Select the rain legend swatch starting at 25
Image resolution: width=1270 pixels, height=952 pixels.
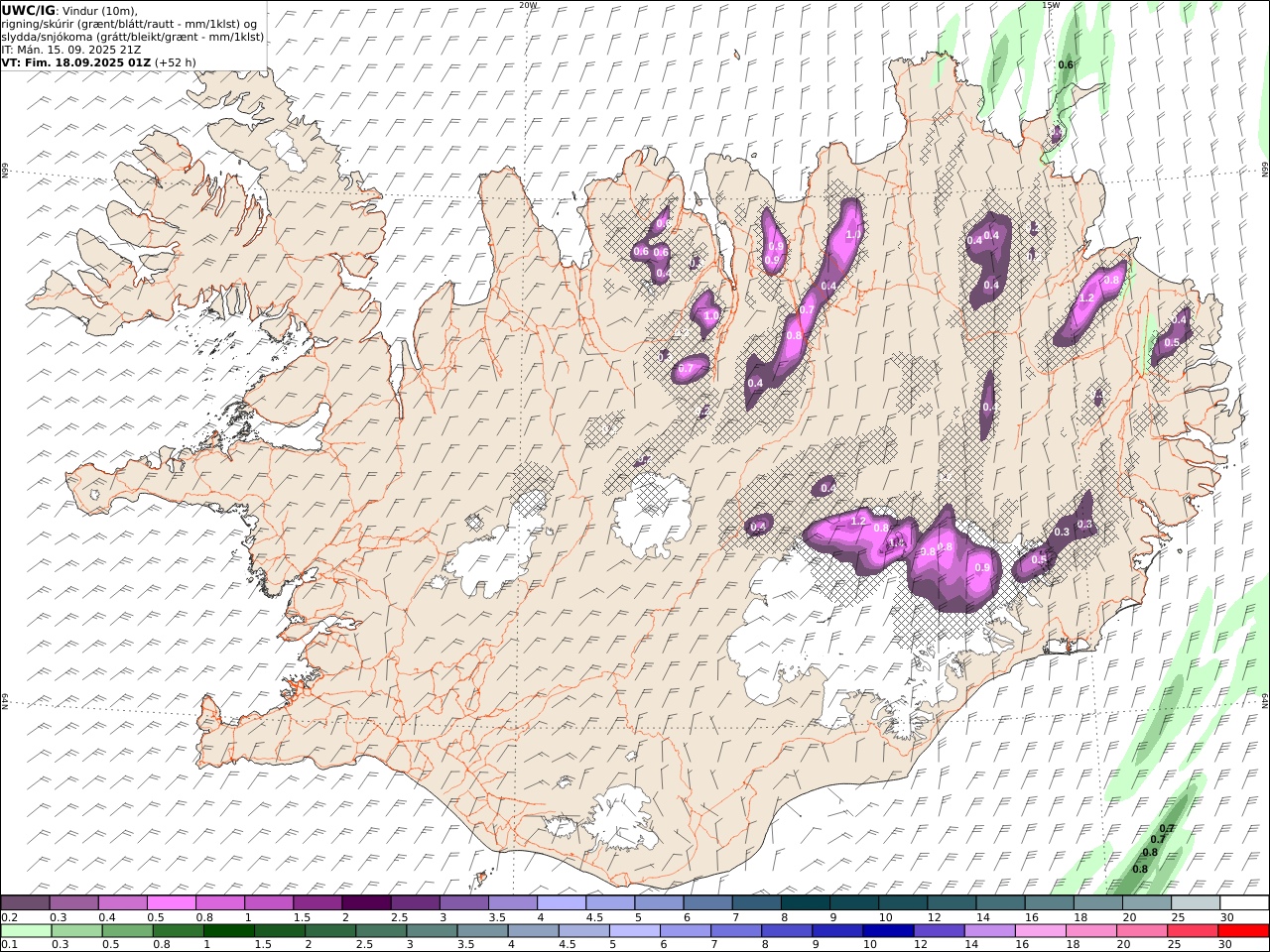coord(1193,931)
